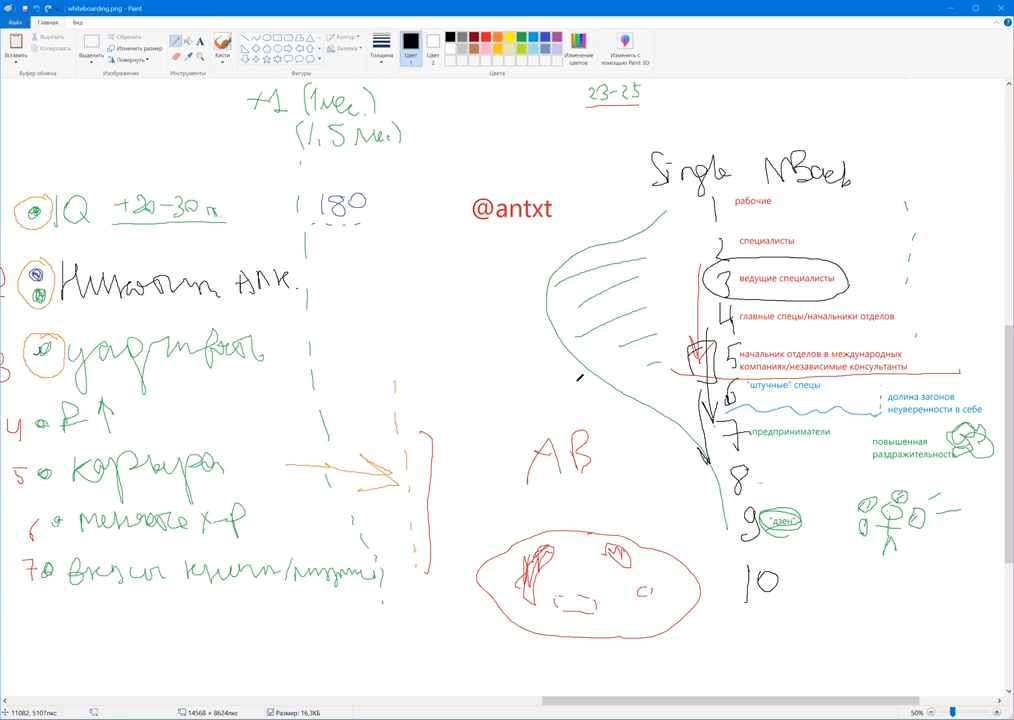This screenshot has width=1014, height=720.
Task: Select the Five-point star shape
Action: point(266,59)
